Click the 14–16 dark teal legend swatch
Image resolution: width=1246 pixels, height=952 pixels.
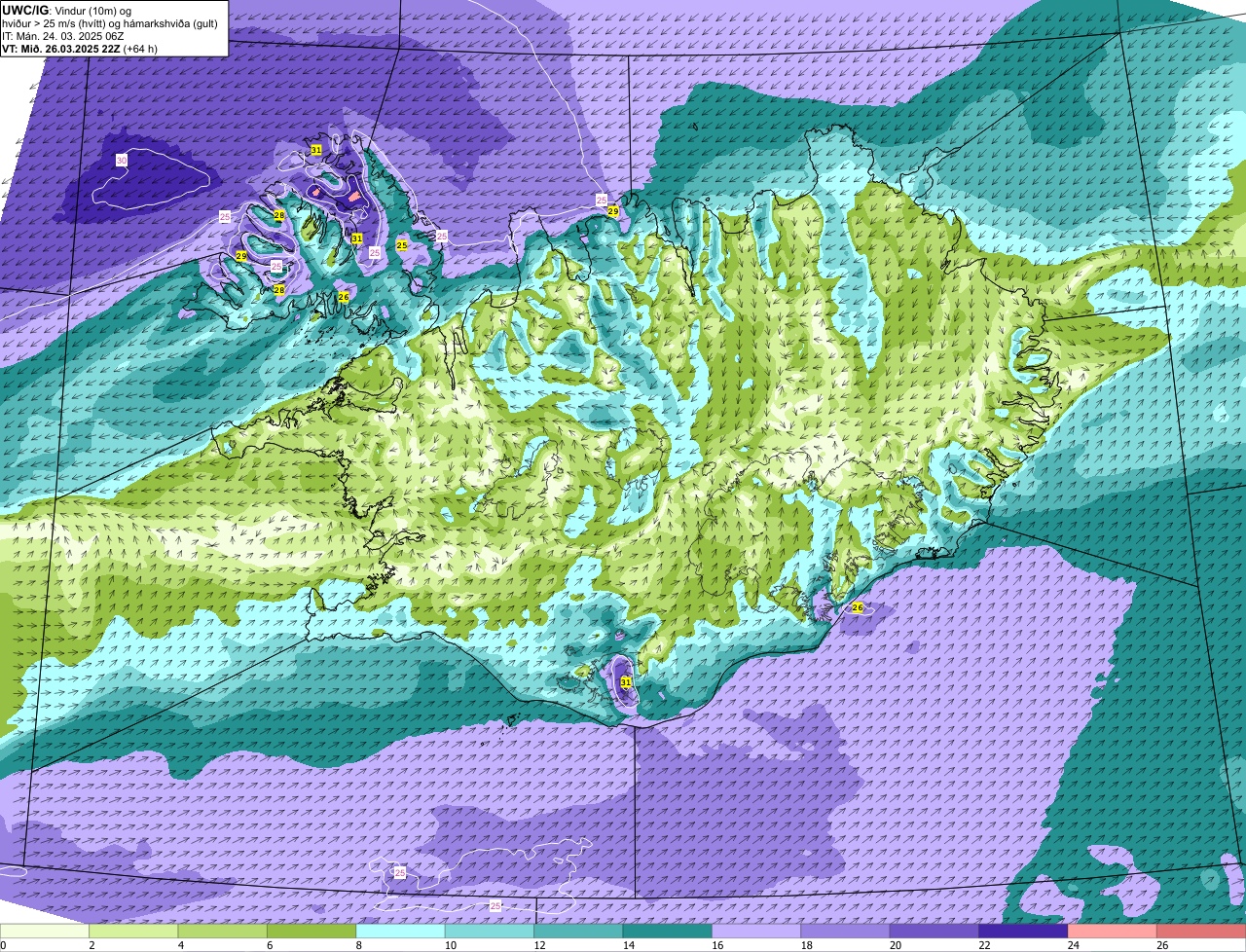[668, 932]
